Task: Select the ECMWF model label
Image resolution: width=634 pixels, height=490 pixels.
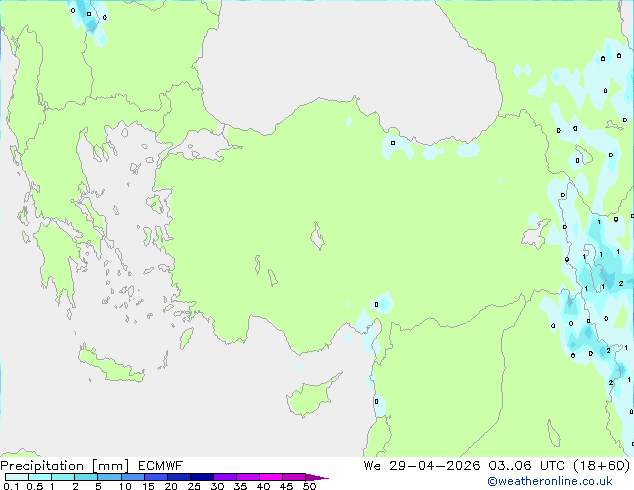Action: [161, 466]
